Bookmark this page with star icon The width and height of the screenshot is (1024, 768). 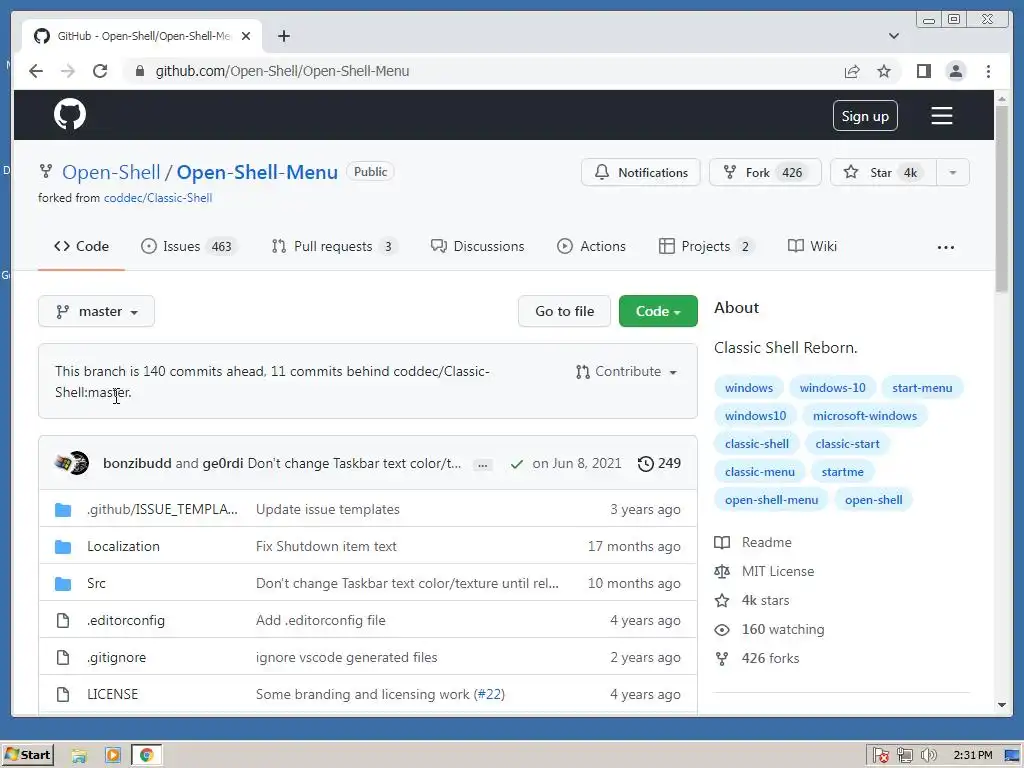[884, 71]
